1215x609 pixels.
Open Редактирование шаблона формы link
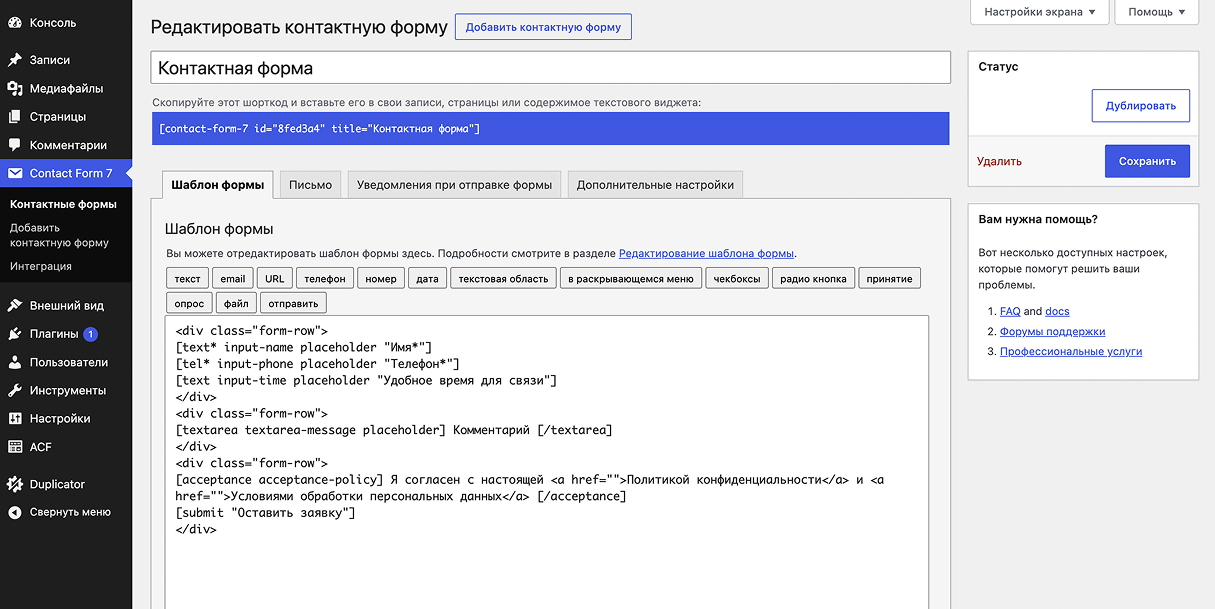(707, 254)
